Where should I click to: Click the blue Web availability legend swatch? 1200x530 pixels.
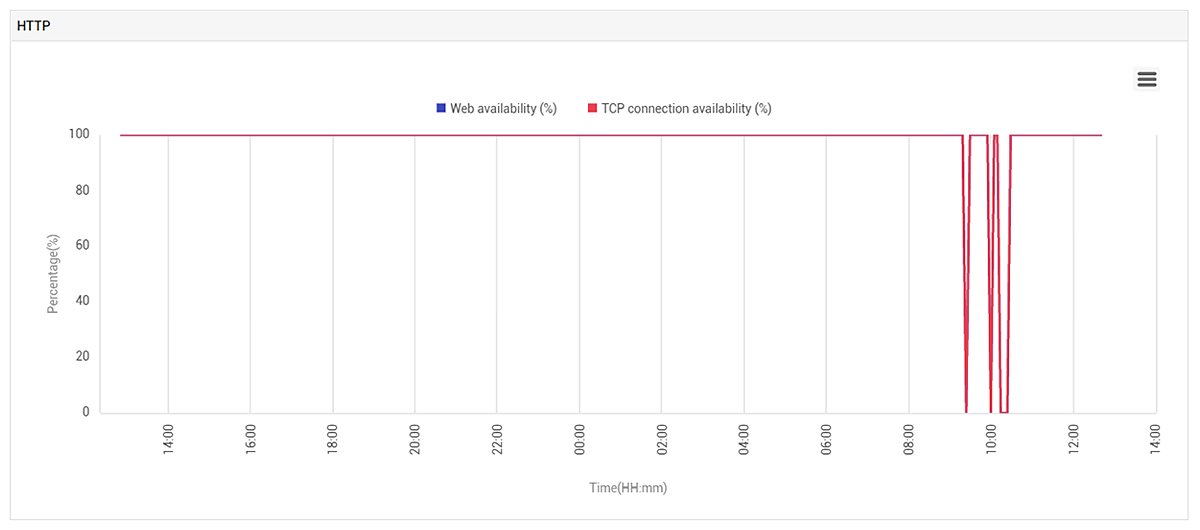(x=441, y=108)
